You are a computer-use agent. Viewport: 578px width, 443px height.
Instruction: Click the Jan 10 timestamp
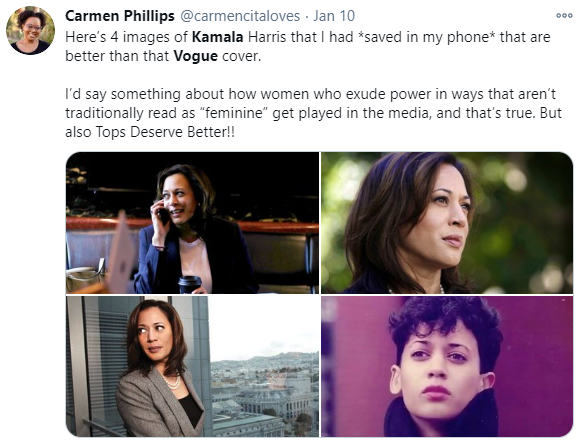(334, 16)
